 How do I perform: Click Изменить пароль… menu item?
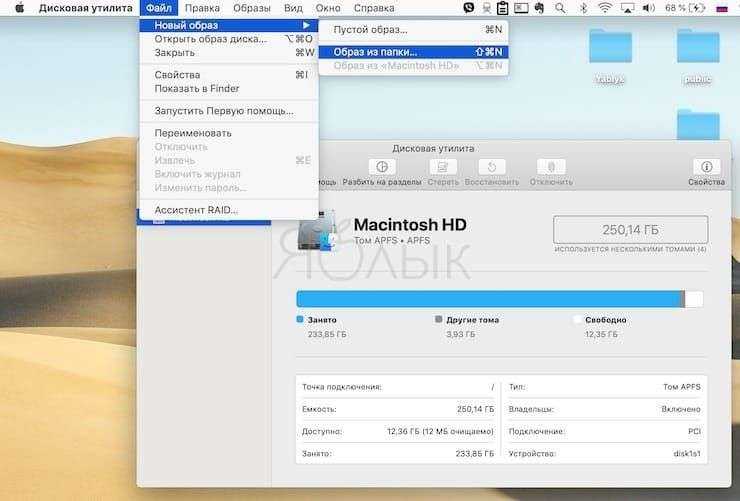coord(229,188)
